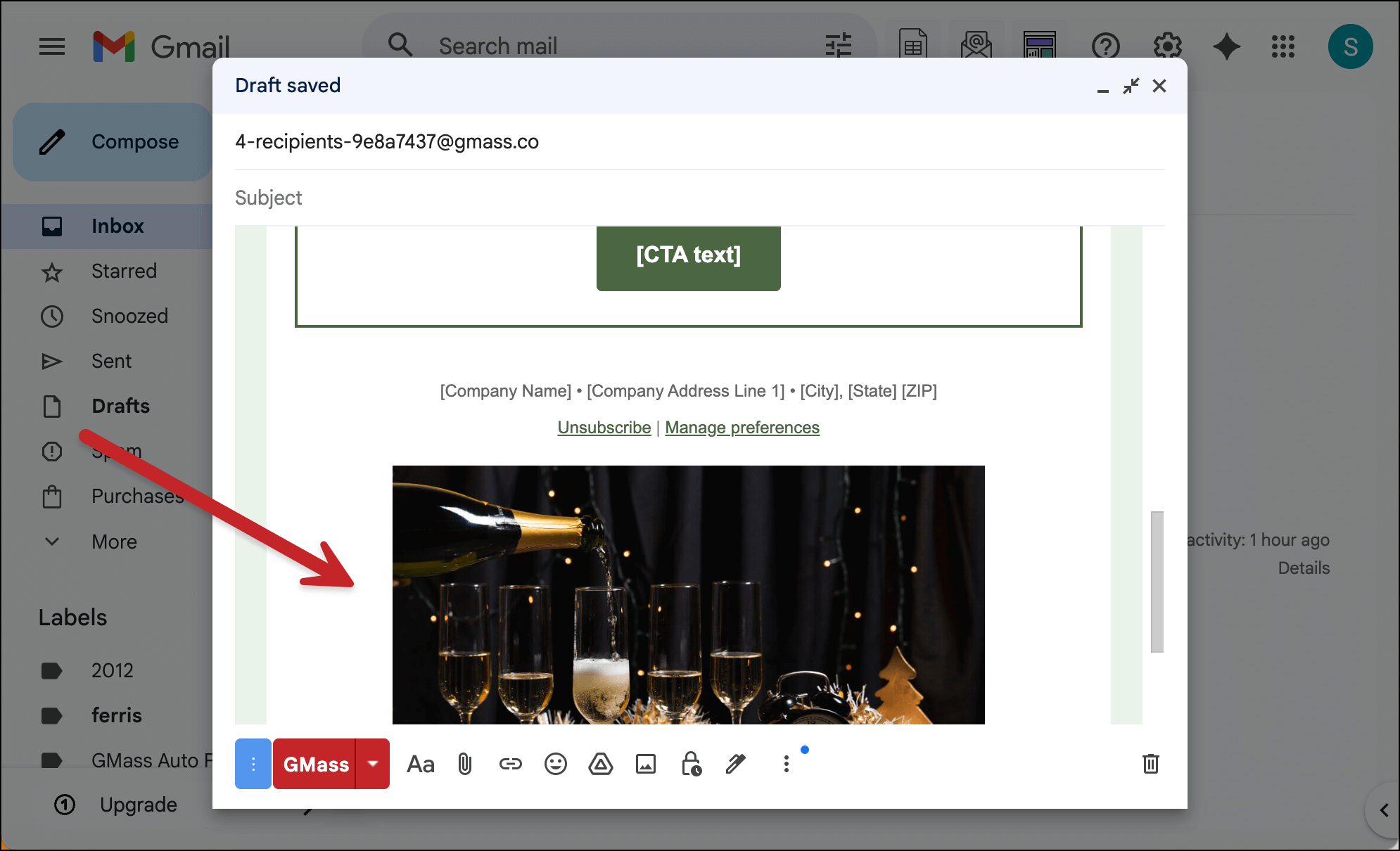Open the GMass dropdown arrow
Image resolution: width=1400 pixels, height=851 pixels.
point(373,764)
